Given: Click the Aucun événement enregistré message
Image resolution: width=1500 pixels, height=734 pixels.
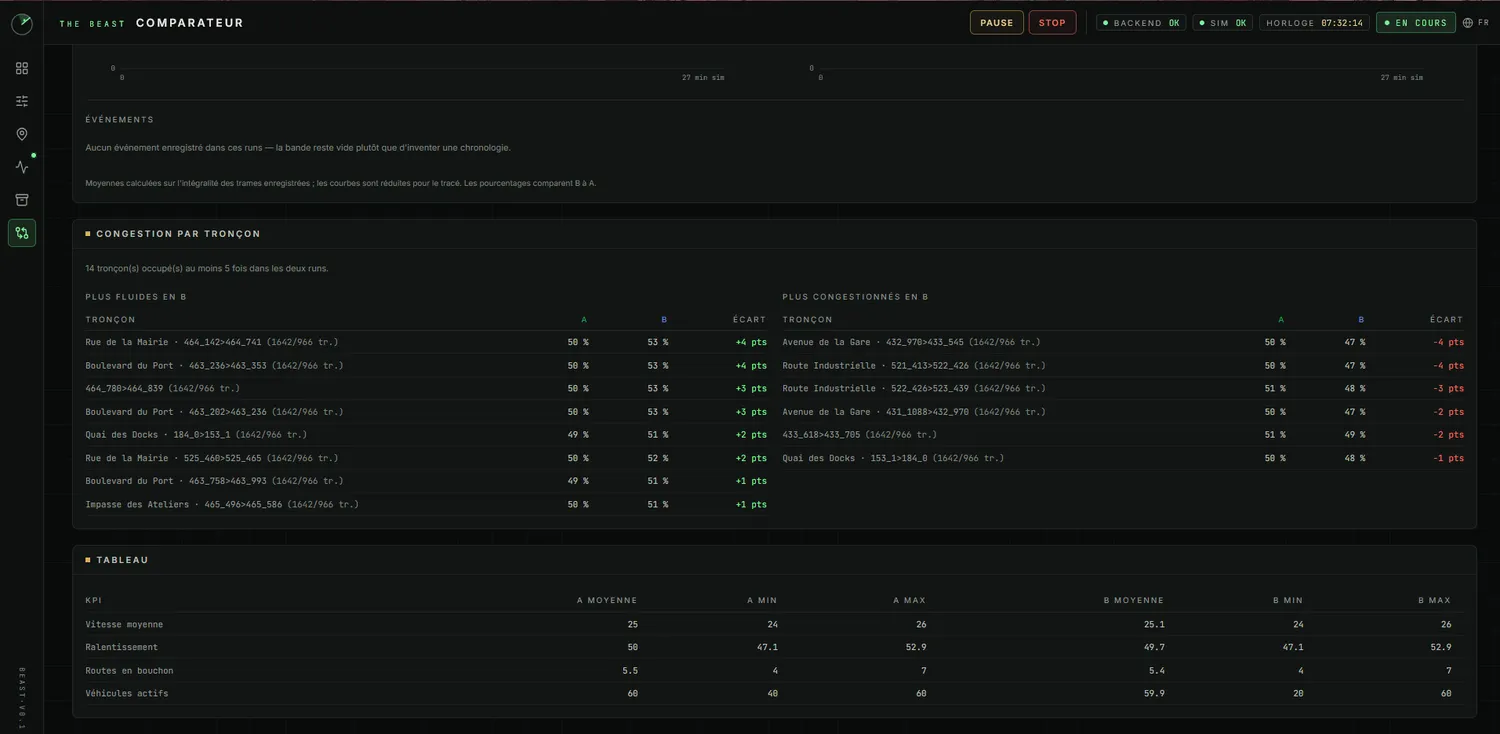Looking at the screenshot, I should click(298, 148).
